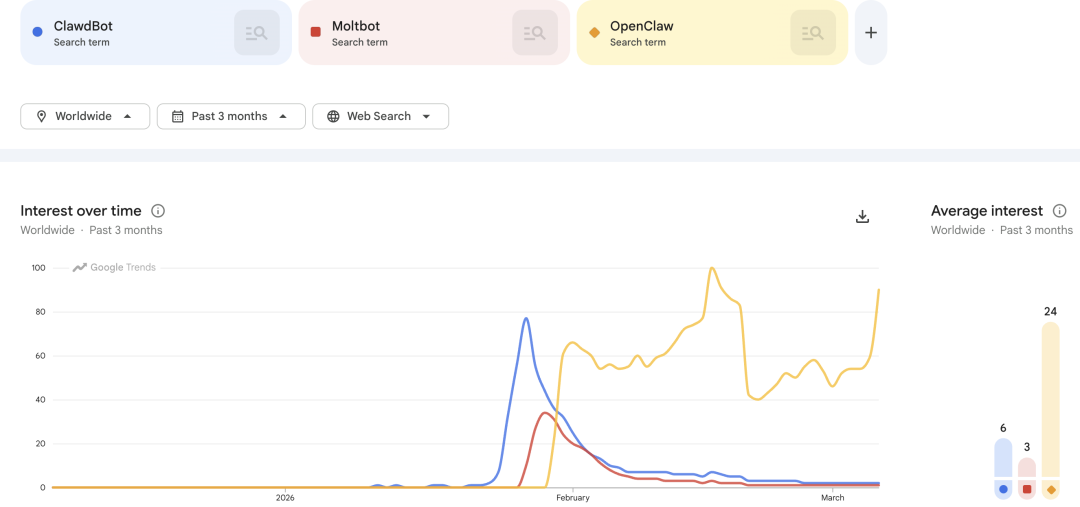
Task: Click the OpenClaw peak on the chart
Action: point(711,268)
